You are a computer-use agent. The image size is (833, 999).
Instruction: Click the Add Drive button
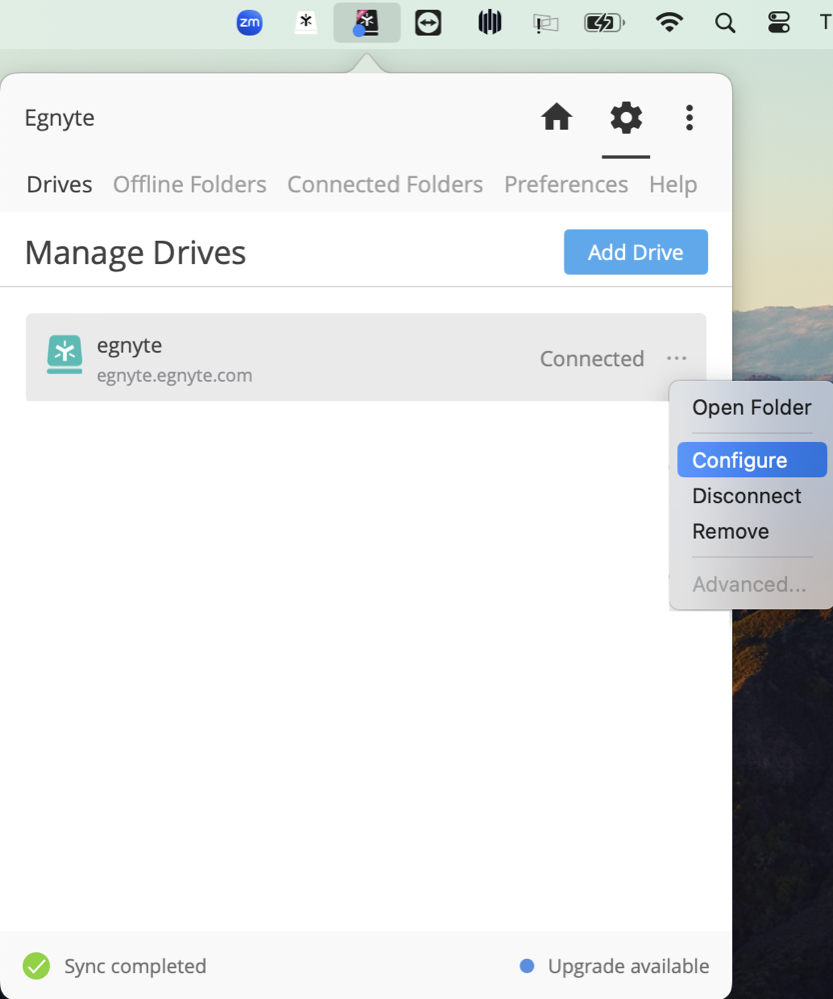pyautogui.click(x=635, y=252)
